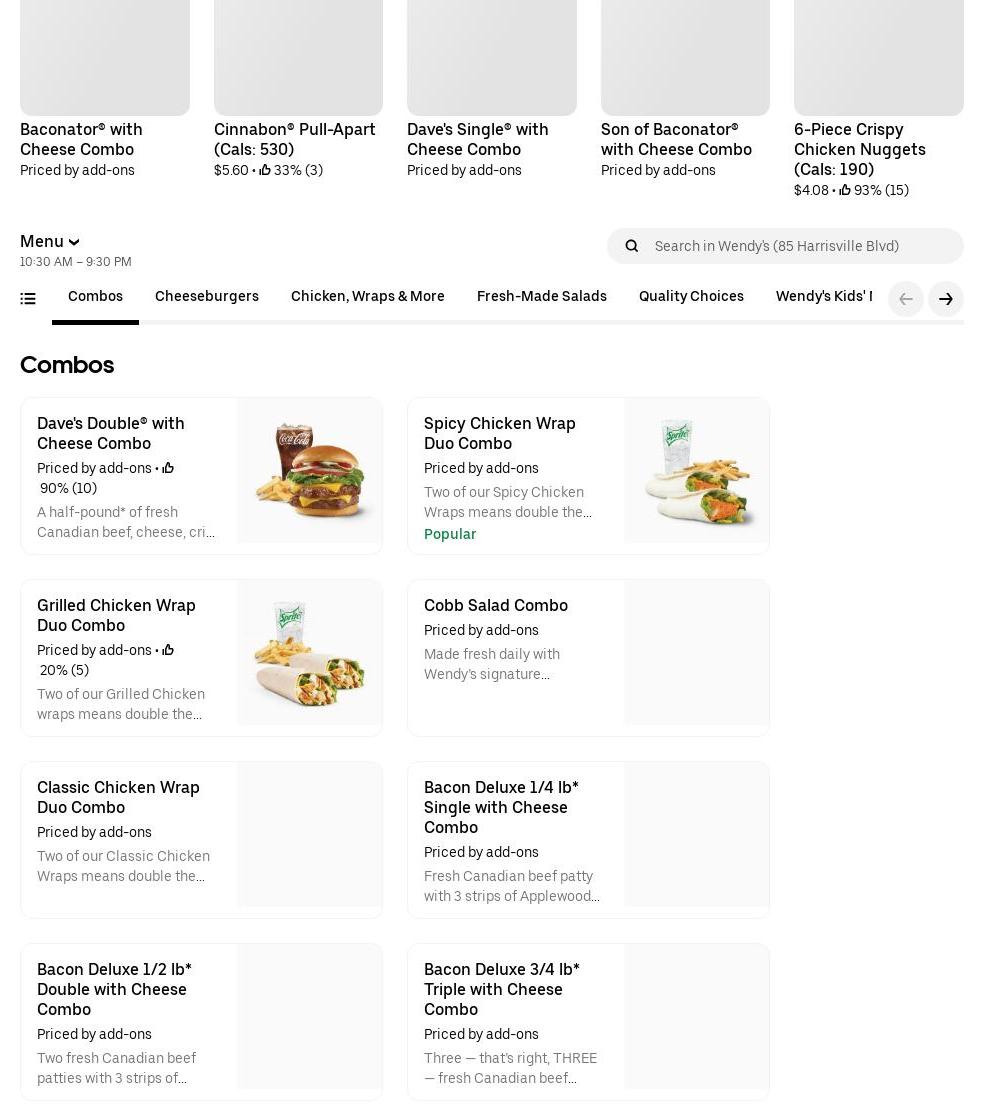Image resolution: width=984 pixels, height=1120 pixels.
Task: Expand the Menu dropdown chevron
Action: 74,242
